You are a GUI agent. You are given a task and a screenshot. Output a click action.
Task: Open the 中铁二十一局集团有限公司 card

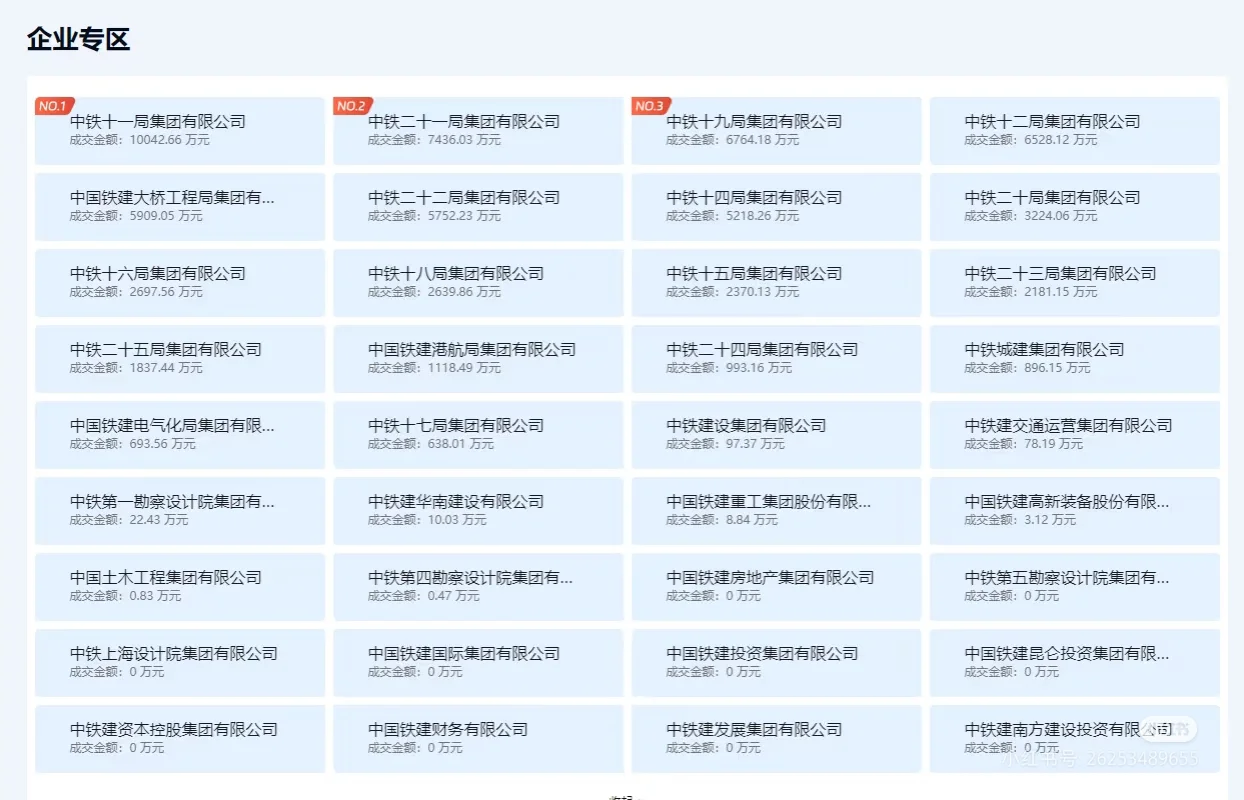click(x=478, y=131)
